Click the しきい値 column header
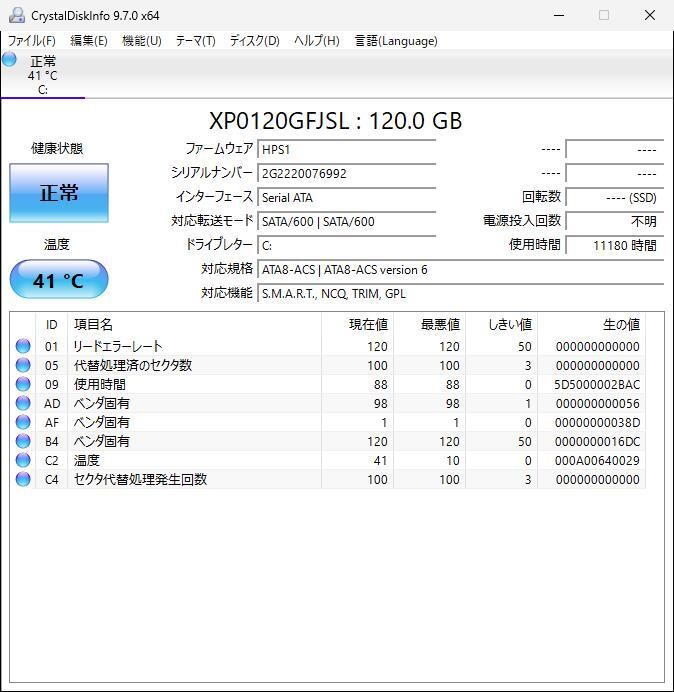 pyautogui.click(x=501, y=325)
